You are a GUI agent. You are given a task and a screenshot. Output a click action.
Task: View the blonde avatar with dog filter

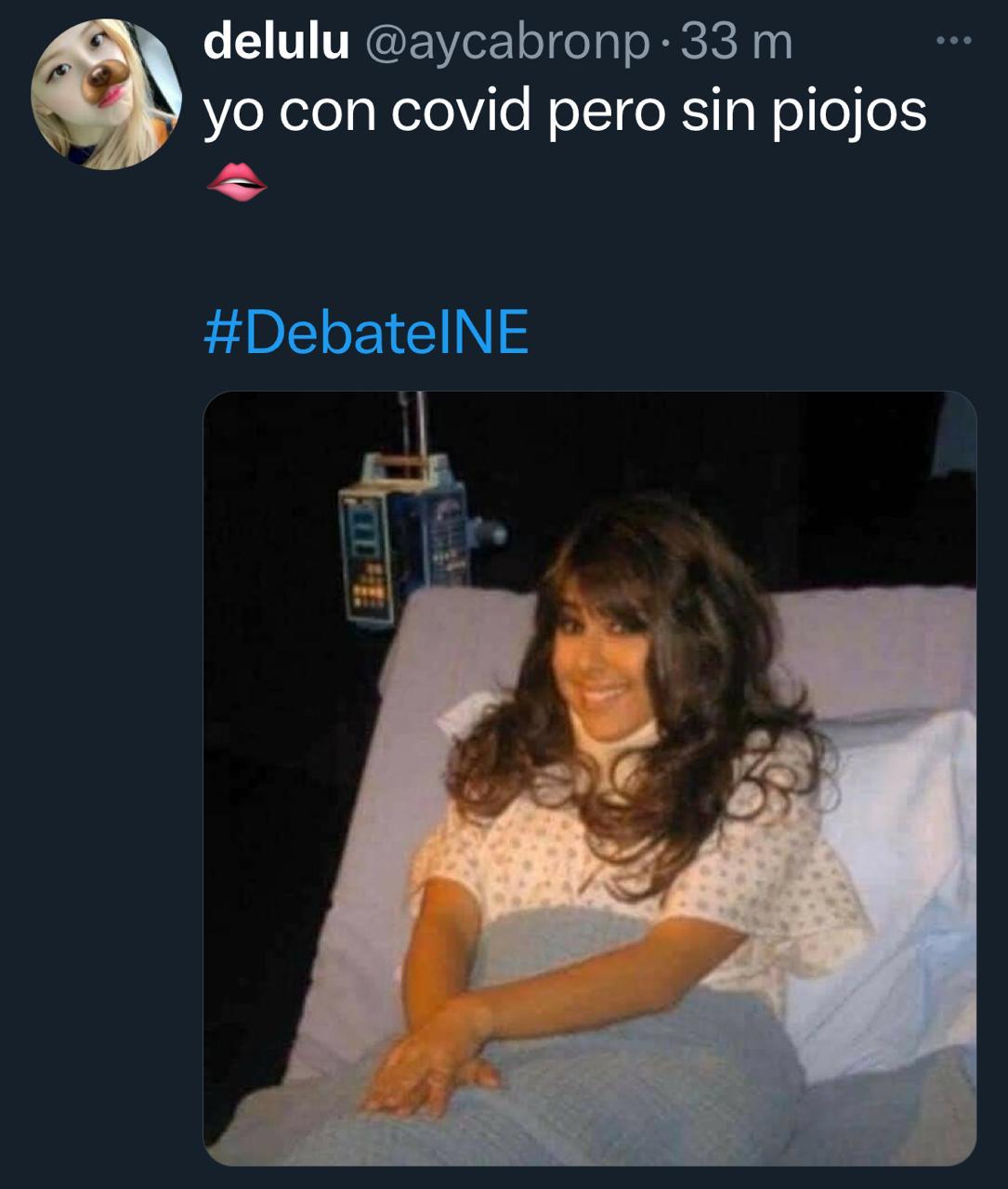107,94
